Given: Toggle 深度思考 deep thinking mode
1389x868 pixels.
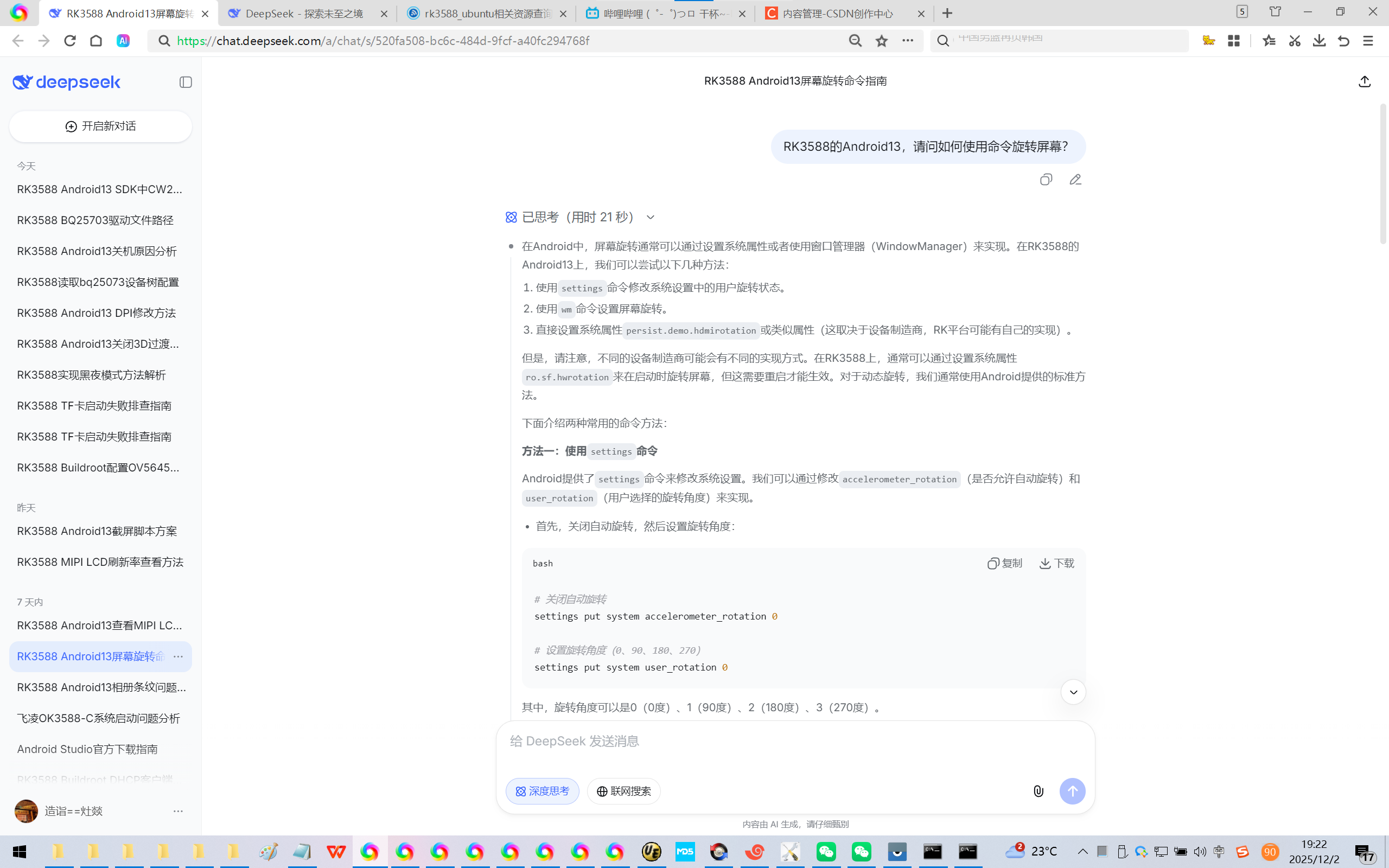Looking at the screenshot, I should 542,791.
